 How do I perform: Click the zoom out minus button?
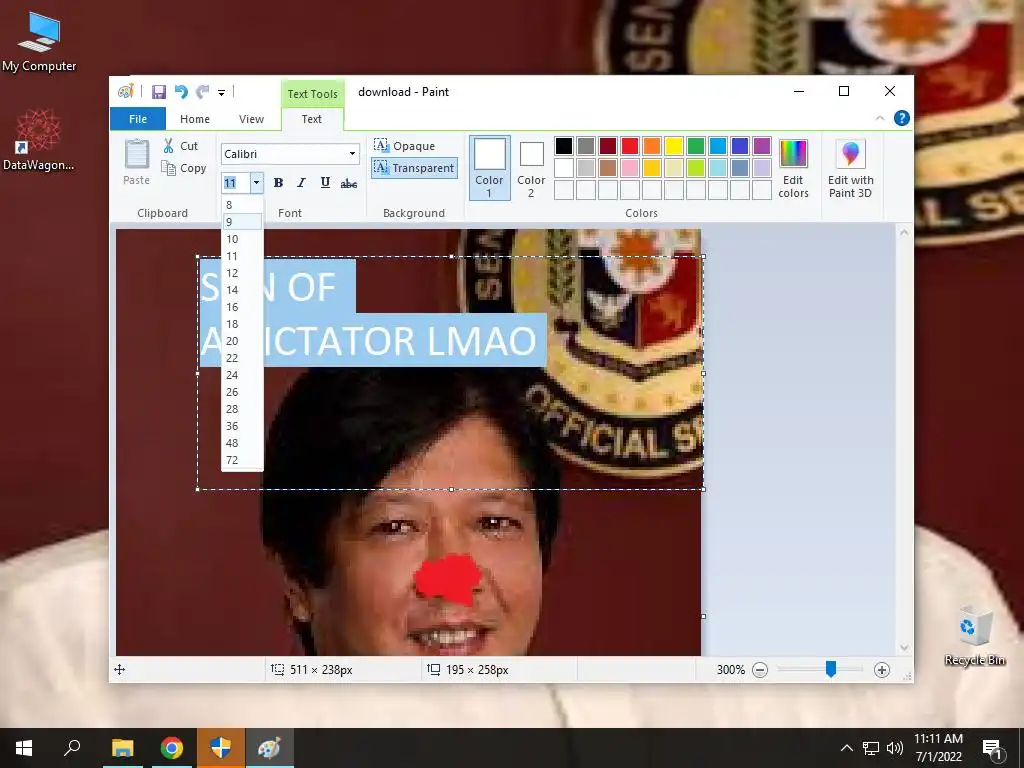click(x=760, y=670)
